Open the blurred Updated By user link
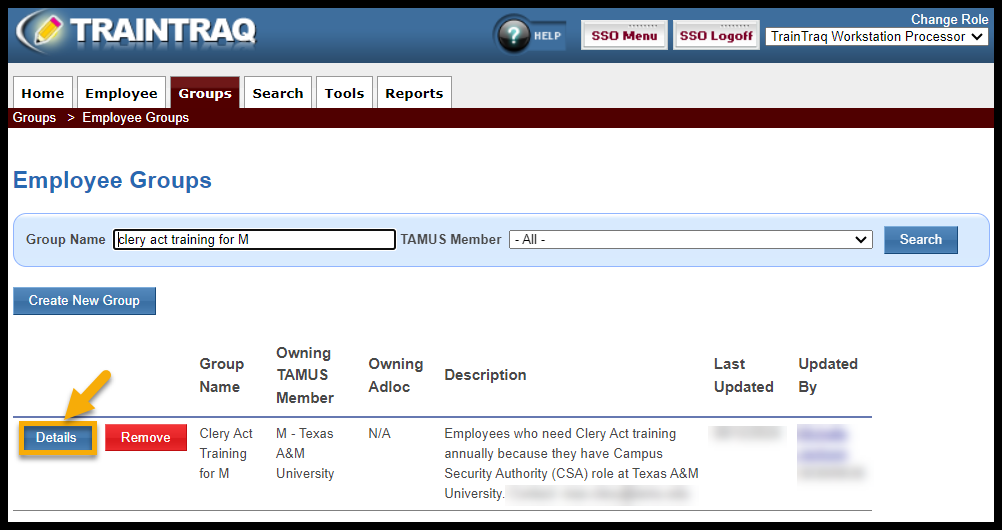Screen dimensions: 1002x530 pyautogui.click(x=823, y=434)
